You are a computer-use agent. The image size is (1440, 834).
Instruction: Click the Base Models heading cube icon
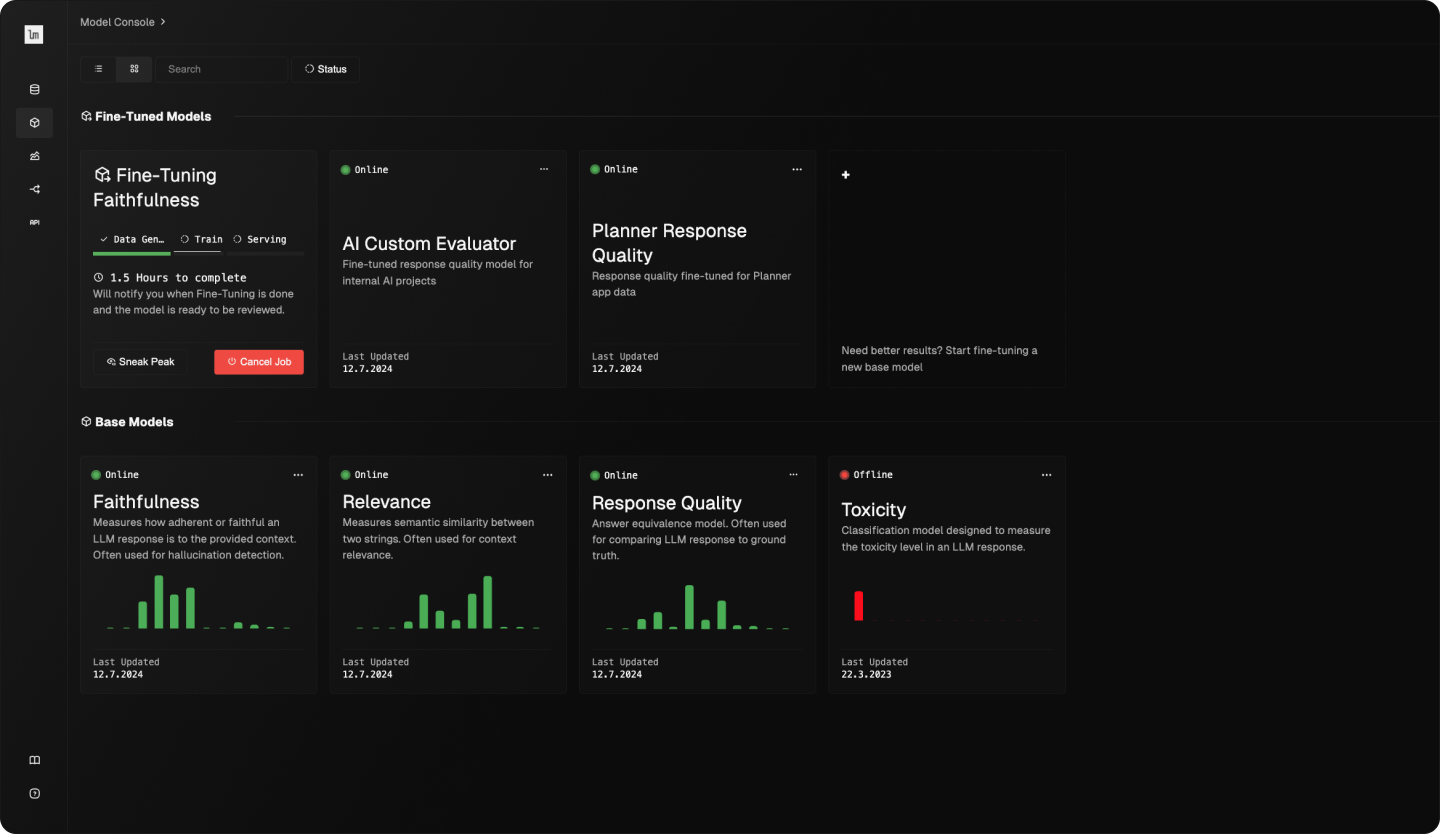point(86,422)
